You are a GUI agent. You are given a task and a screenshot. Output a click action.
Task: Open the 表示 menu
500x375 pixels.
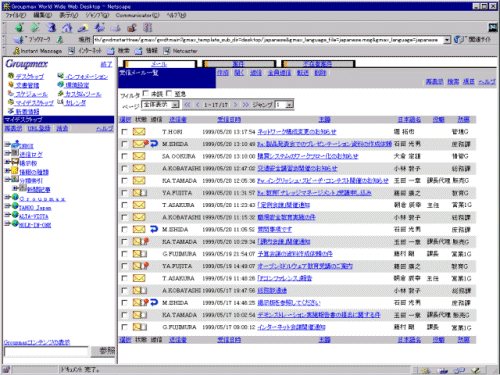tap(69, 15)
